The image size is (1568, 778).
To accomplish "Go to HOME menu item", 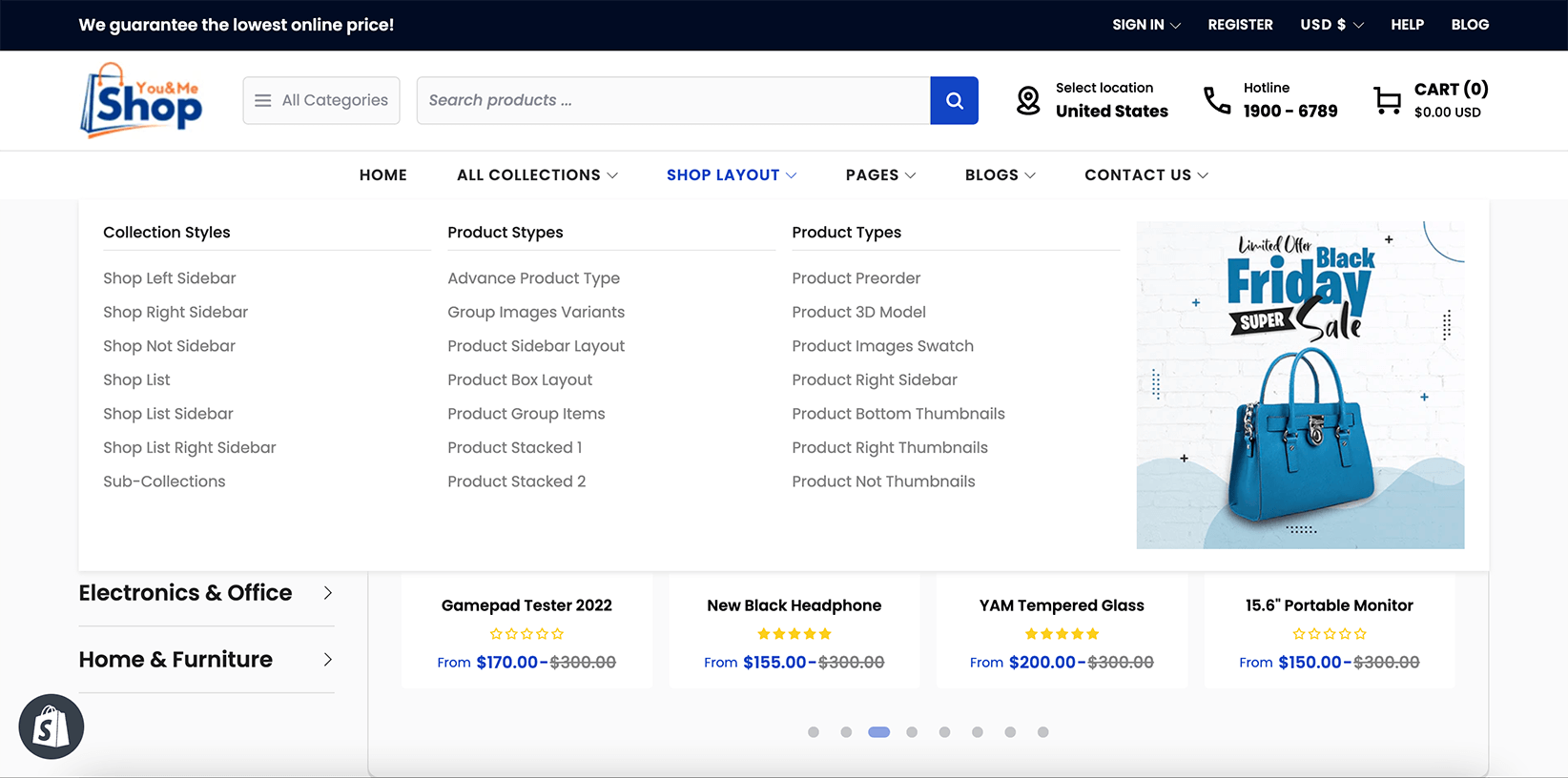I will click(383, 175).
